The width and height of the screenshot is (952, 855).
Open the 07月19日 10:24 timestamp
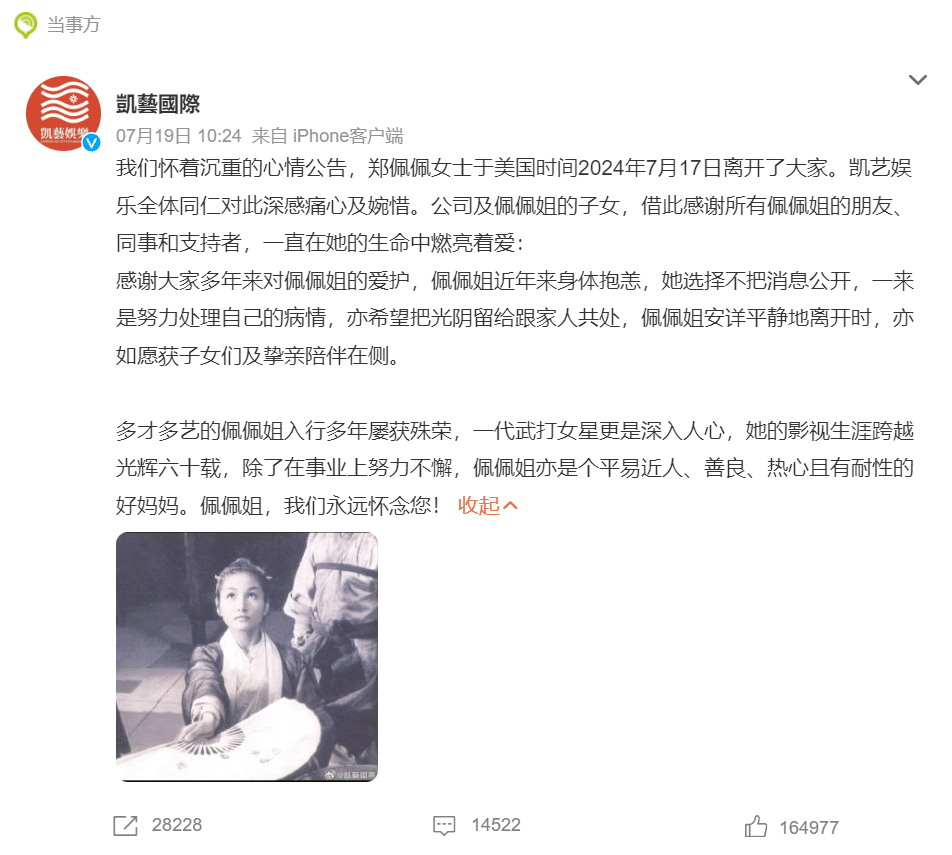point(178,135)
